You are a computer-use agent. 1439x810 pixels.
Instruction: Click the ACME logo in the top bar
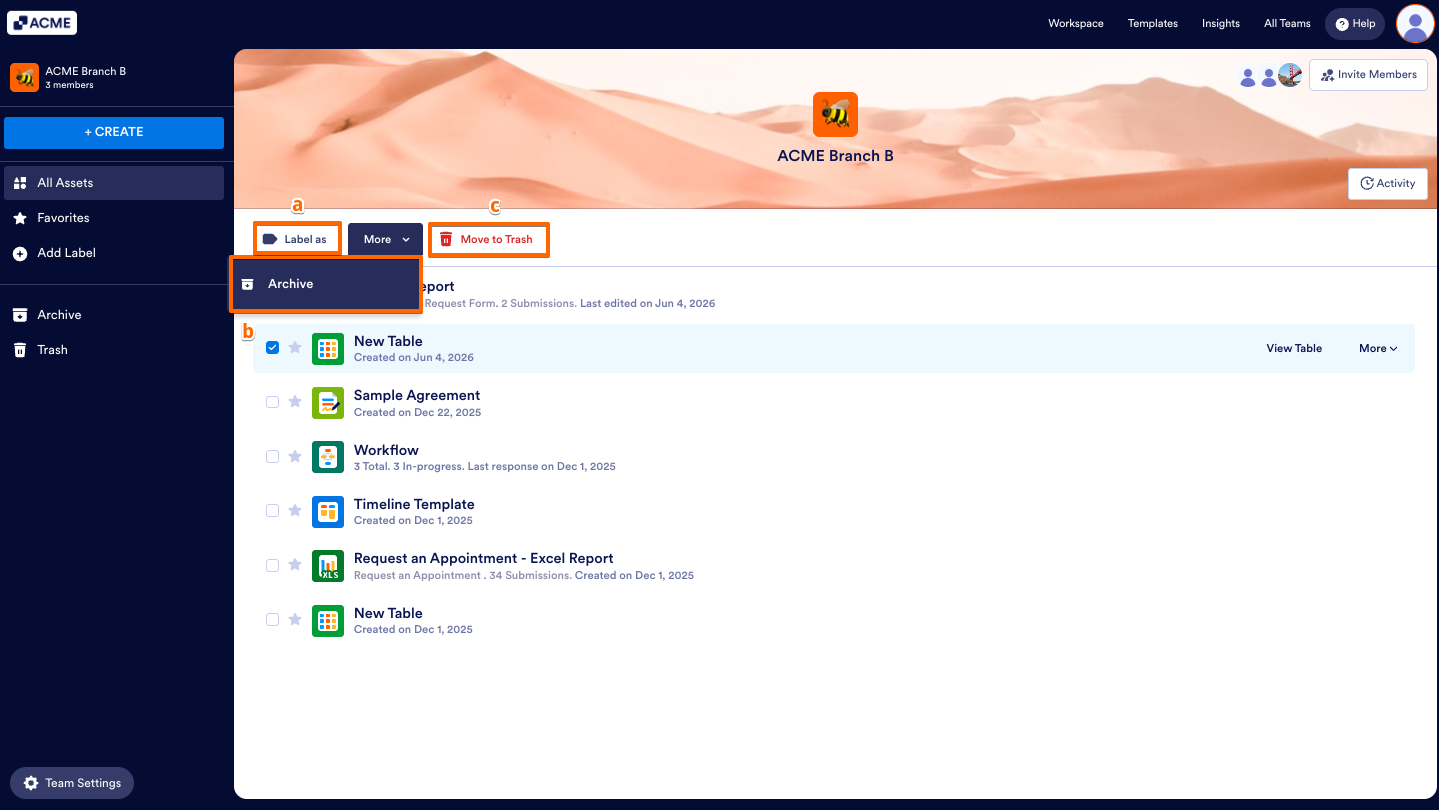(42, 23)
